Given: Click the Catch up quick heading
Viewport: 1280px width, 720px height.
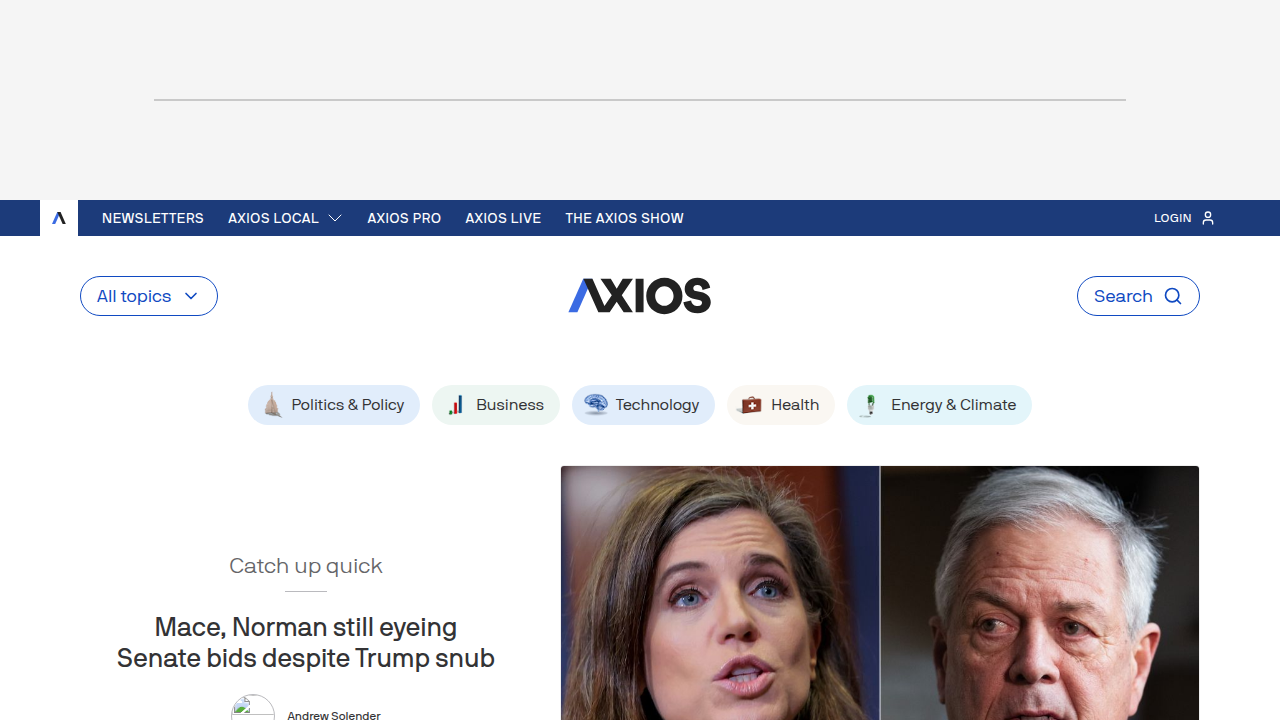Looking at the screenshot, I should pos(306,566).
